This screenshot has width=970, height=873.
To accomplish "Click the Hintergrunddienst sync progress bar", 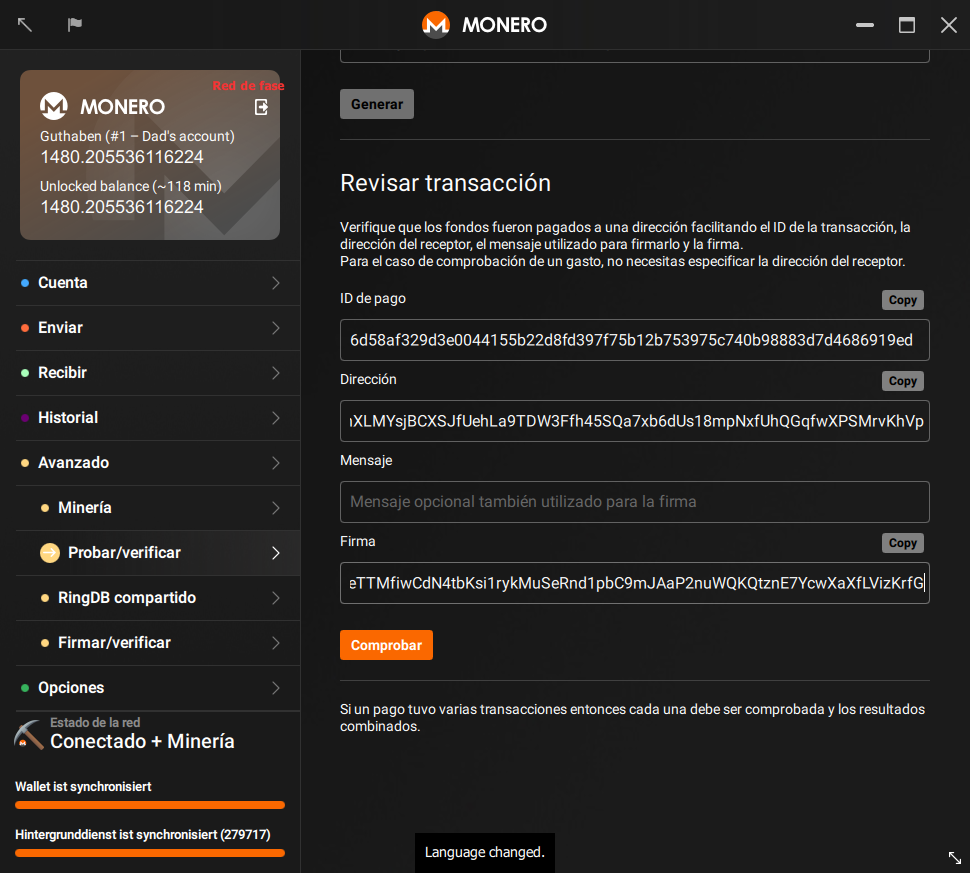I will click(150, 853).
